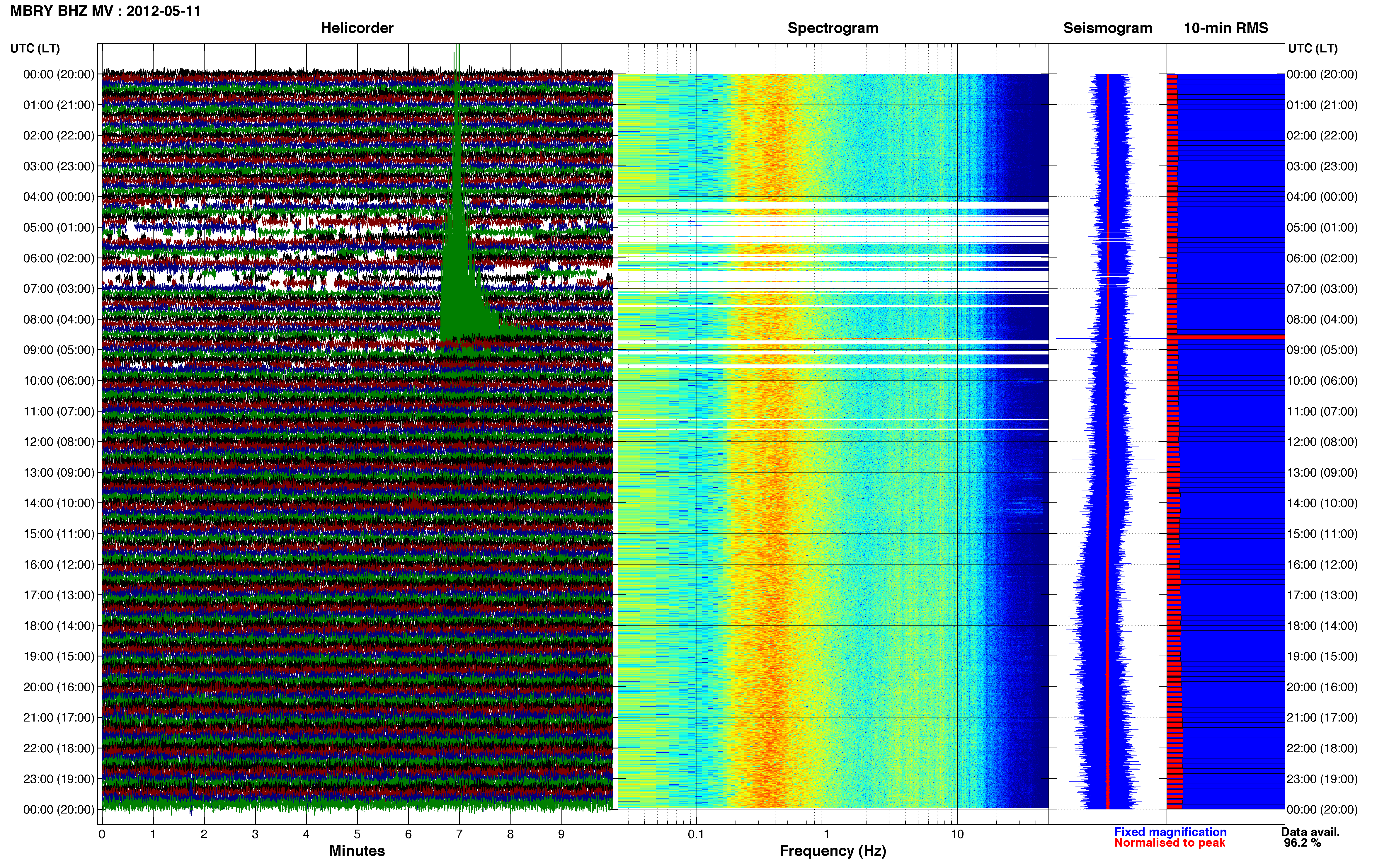The height and width of the screenshot is (868, 1389).
Task: Click the 0 tick on the Minutes axis
Action: pyautogui.click(x=102, y=835)
